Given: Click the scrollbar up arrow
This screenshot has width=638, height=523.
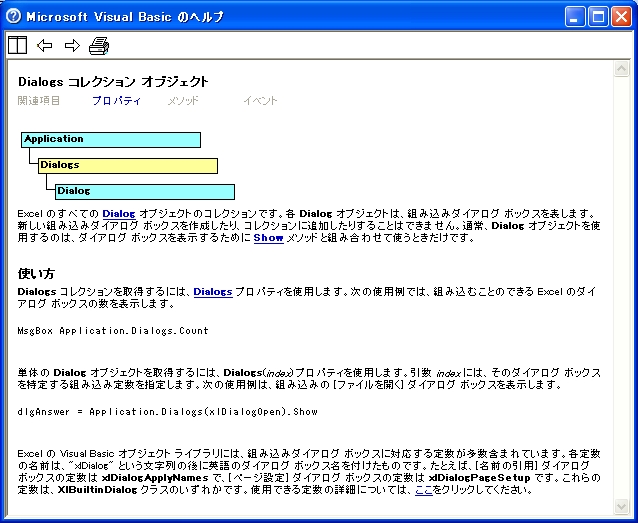Looking at the screenshot, I should click(621, 68).
